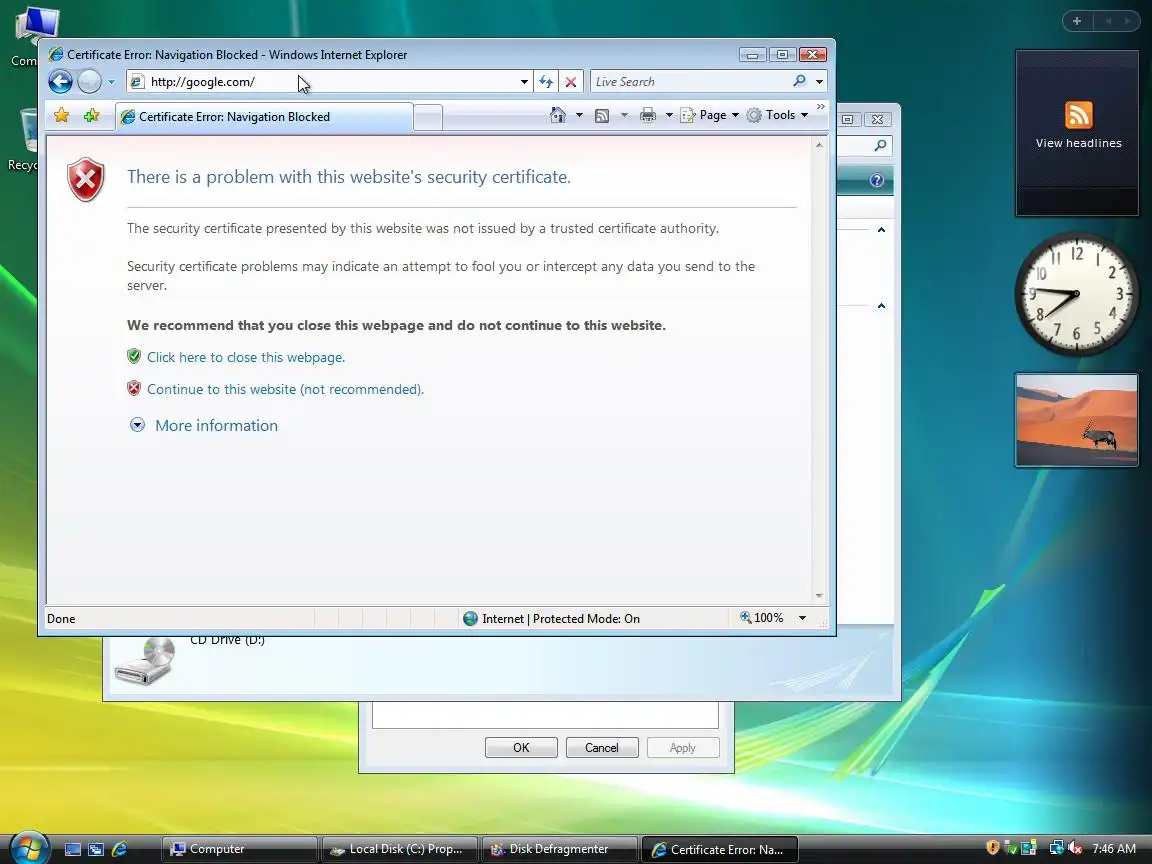
Task: Expand the Print options dropdown arrow
Action: pos(669,115)
